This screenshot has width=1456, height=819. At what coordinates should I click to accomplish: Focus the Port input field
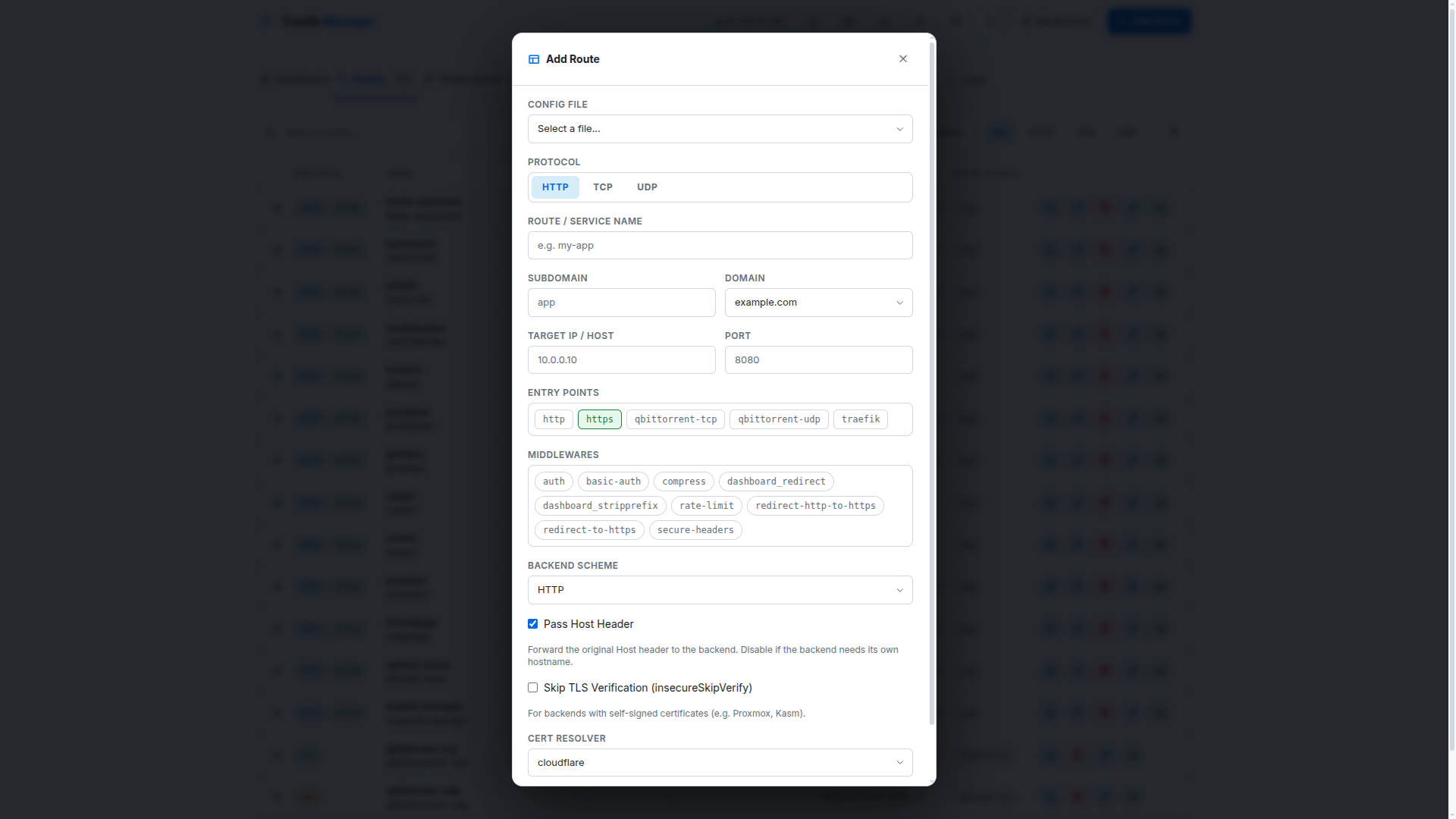click(818, 360)
